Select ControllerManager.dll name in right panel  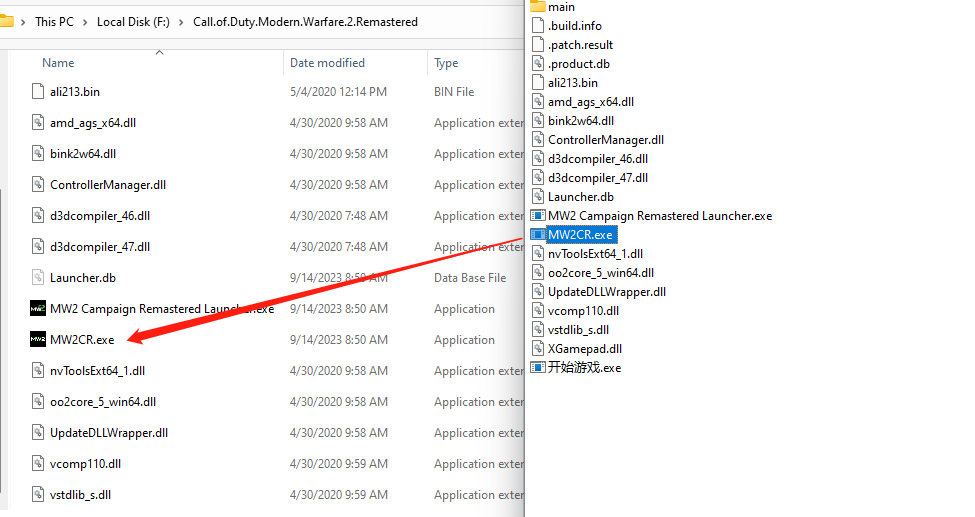tap(606, 139)
